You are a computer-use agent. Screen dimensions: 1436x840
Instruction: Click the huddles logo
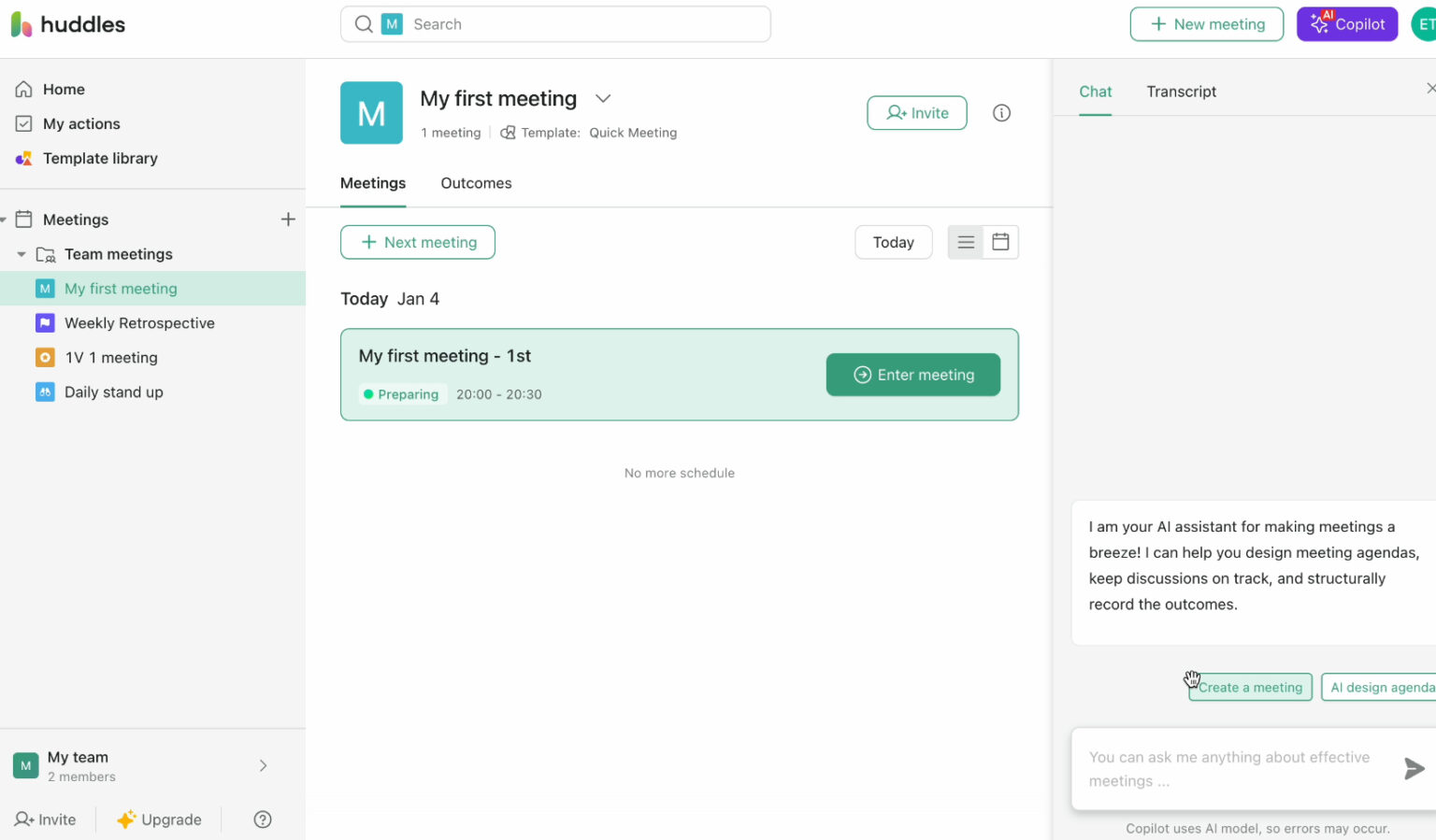68,24
